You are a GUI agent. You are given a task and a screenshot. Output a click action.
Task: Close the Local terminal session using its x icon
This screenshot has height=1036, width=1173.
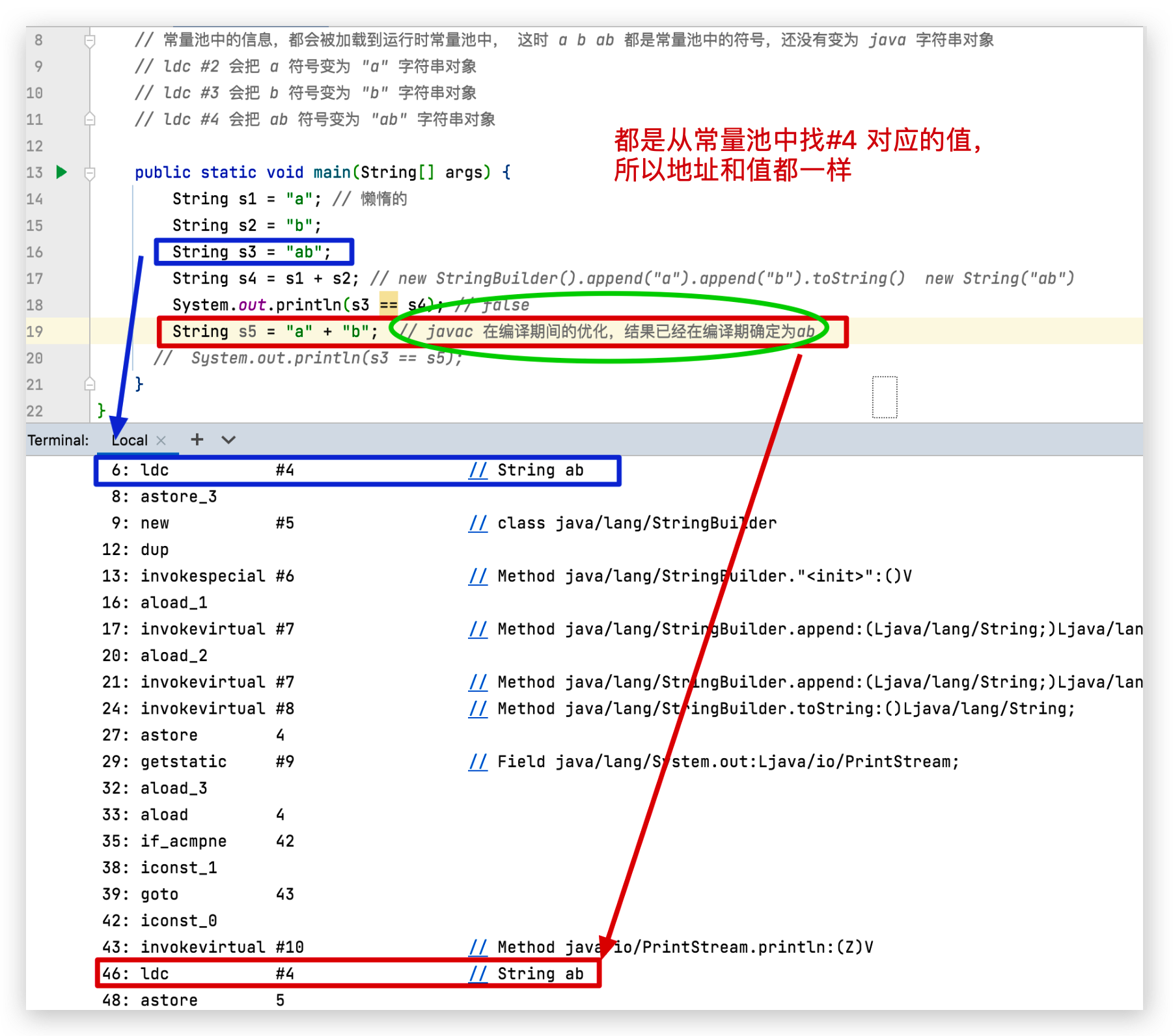pos(161,440)
